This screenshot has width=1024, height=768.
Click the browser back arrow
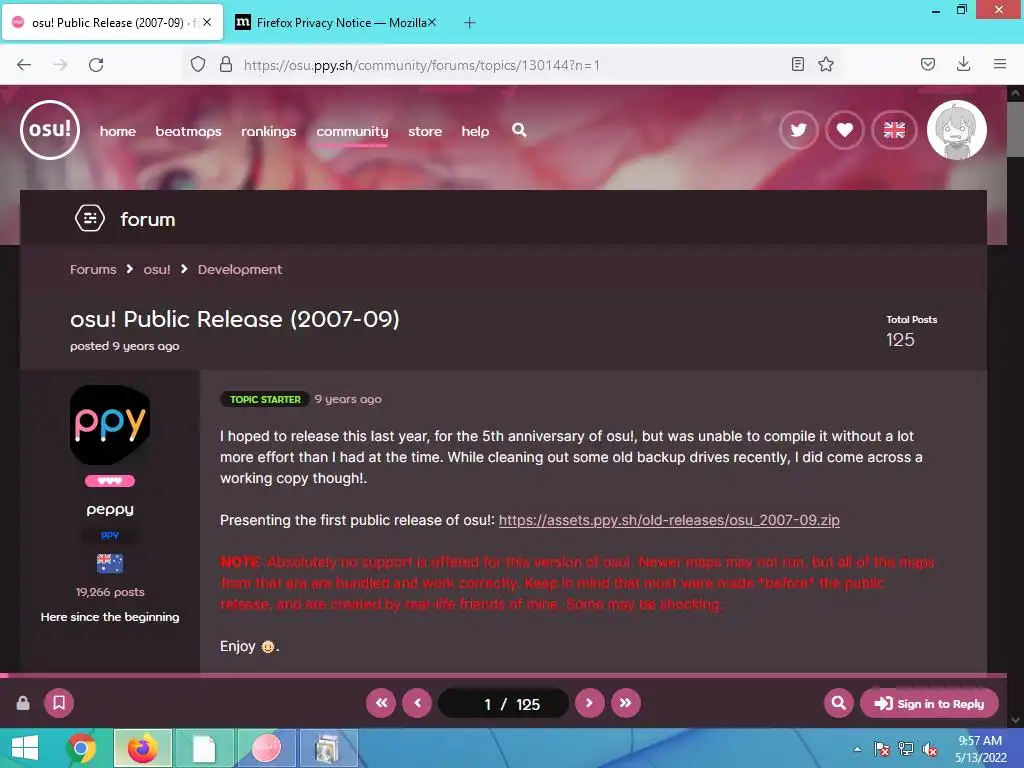coord(24,64)
